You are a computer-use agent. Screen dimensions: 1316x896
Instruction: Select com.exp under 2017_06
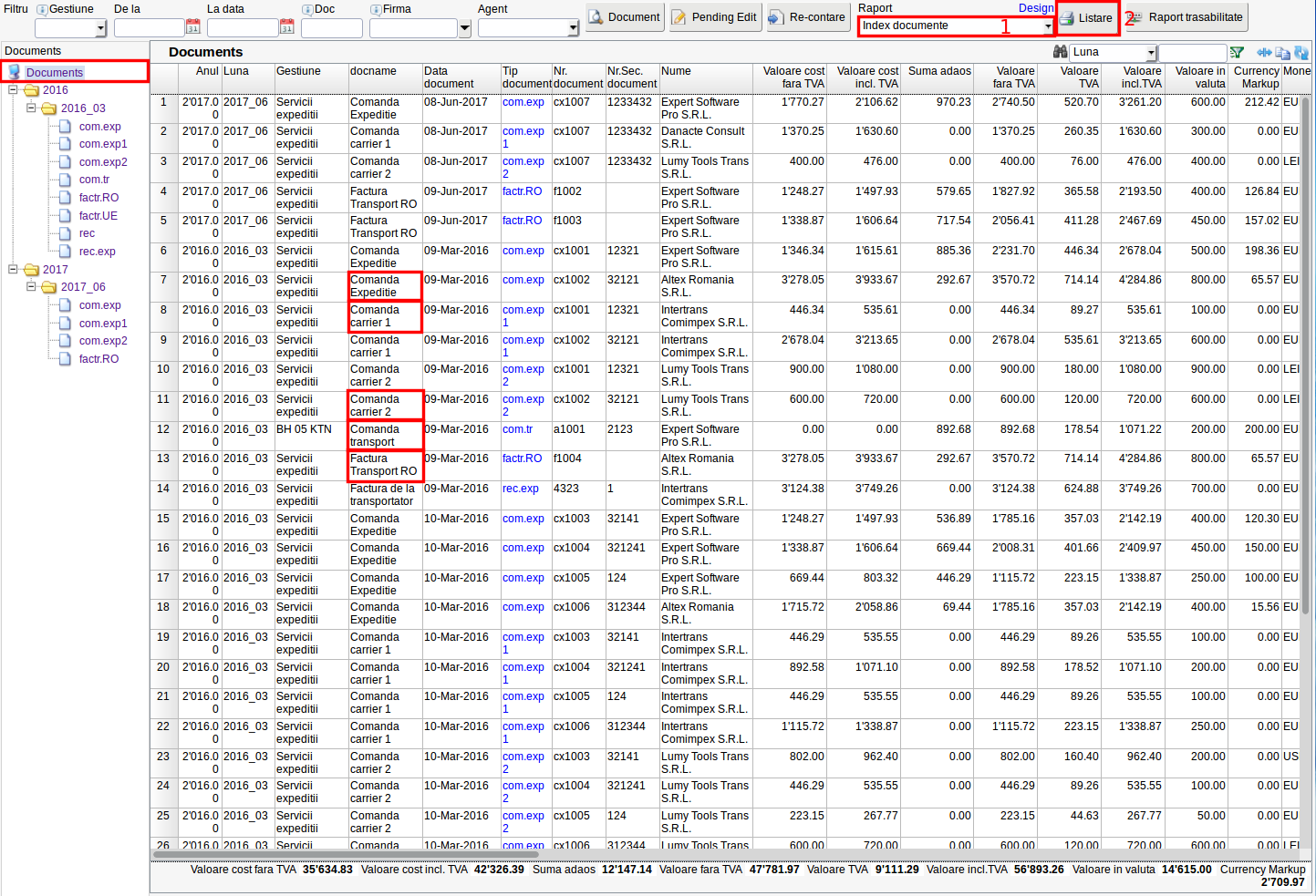(x=99, y=305)
